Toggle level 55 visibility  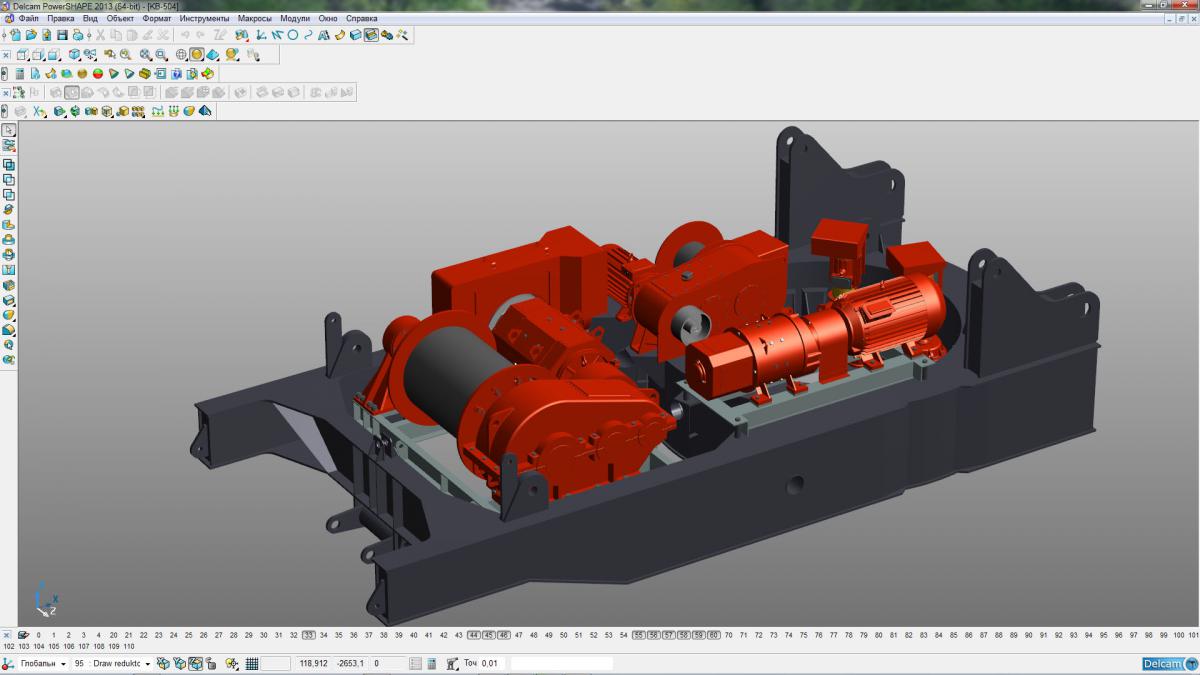tap(639, 635)
